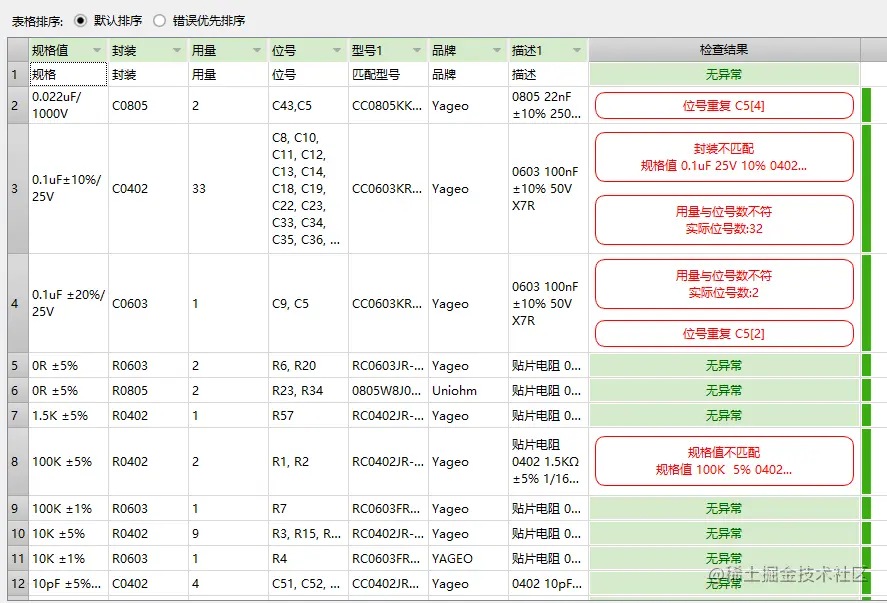Viewport: 887px width, 603px height.
Task: Click the 0.1uF ±20%/25V spec cell
Action: (x=68, y=303)
